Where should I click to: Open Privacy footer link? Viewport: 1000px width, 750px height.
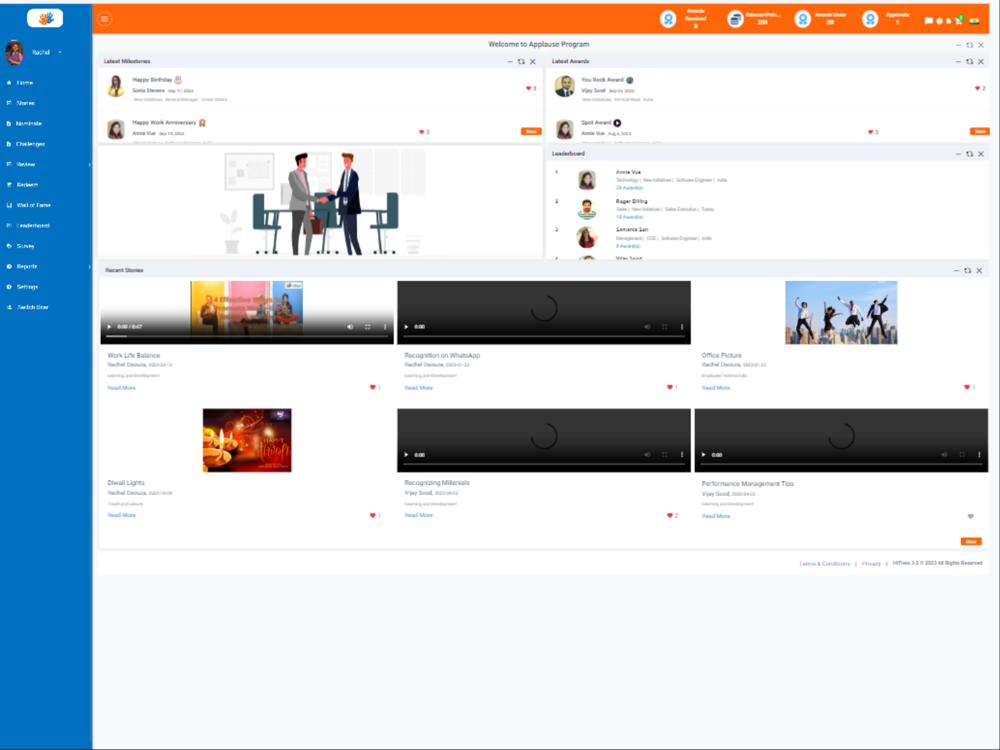click(871, 564)
